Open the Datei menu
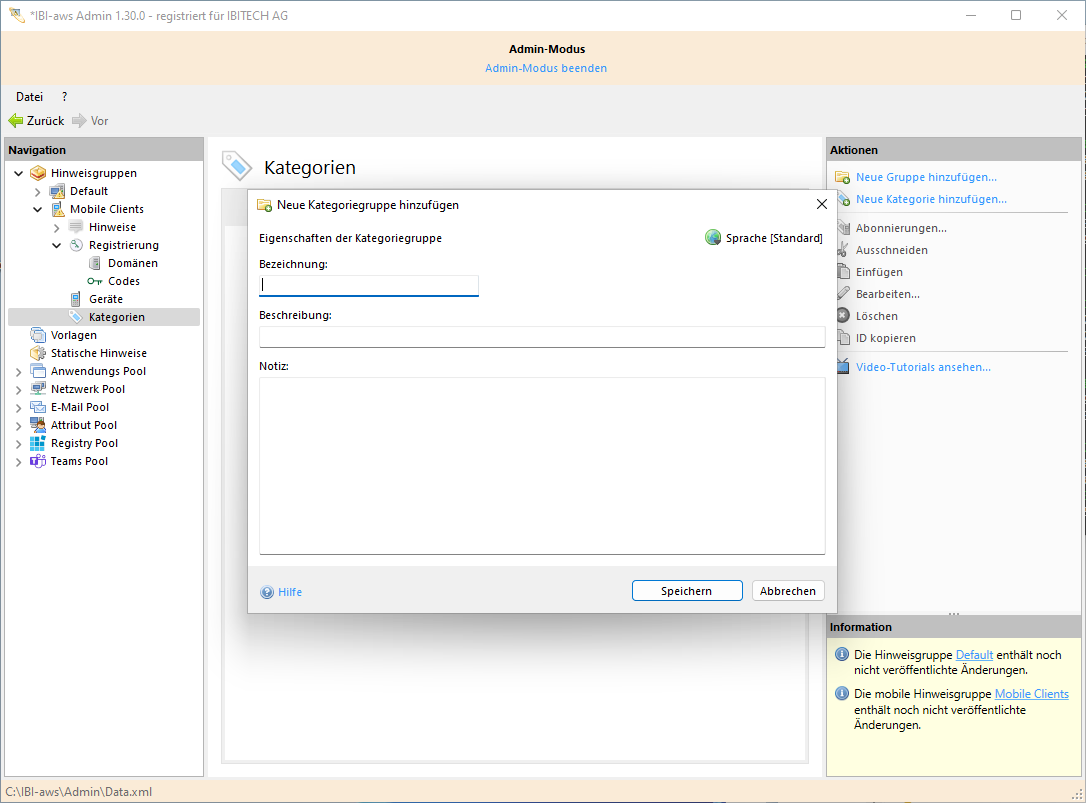The image size is (1086, 803). coord(29,97)
